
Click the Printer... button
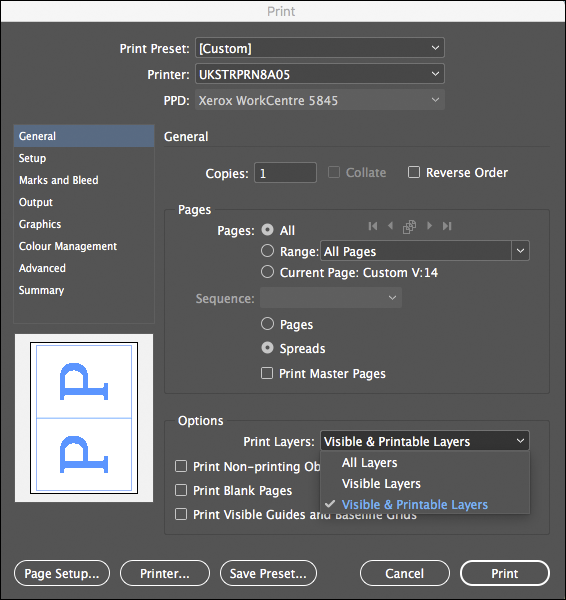tap(165, 573)
